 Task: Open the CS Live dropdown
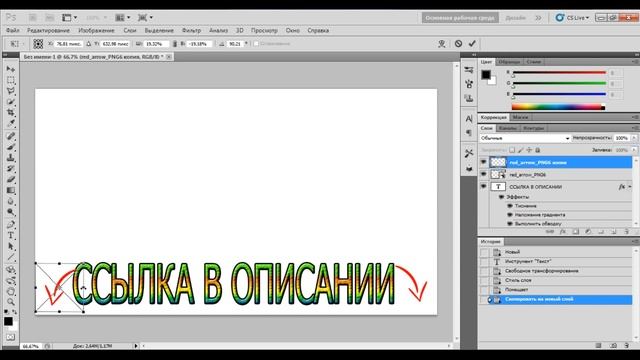pos(572,18)
